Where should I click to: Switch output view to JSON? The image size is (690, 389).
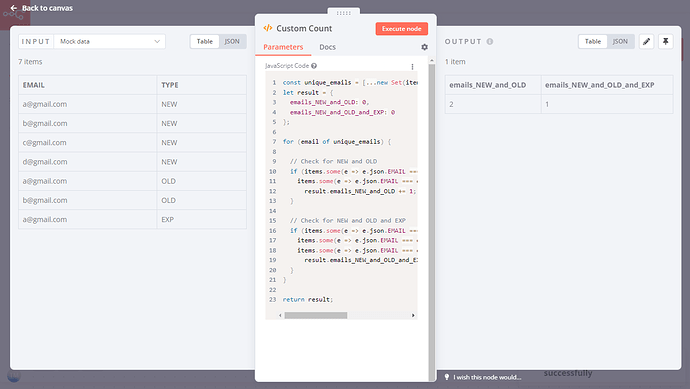pos(620,41)
